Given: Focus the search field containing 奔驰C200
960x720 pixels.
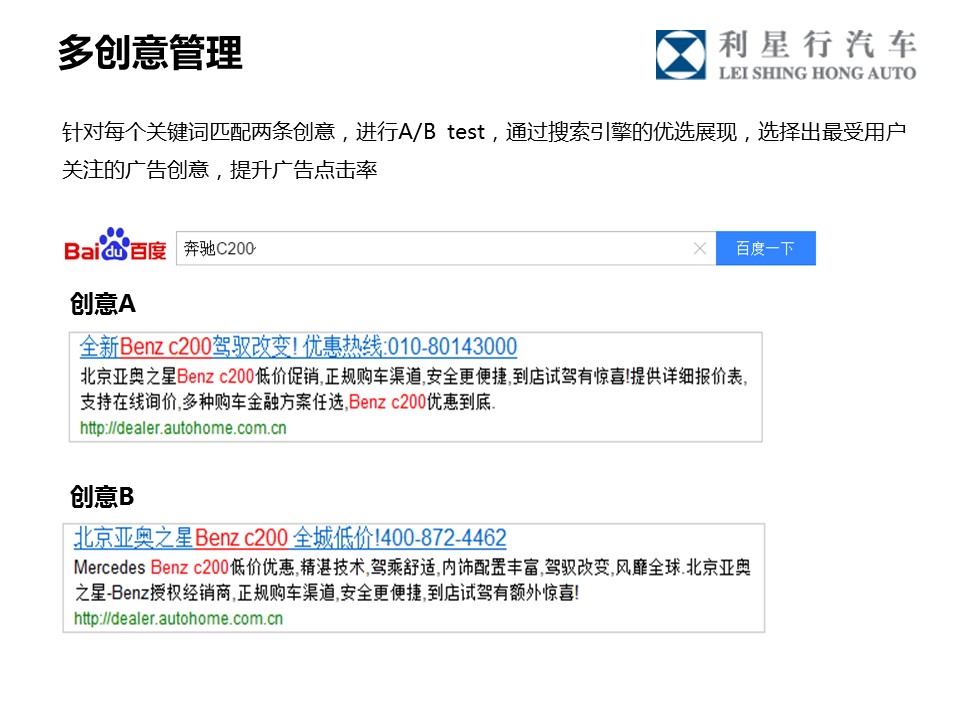Looking at the screenshot, I should 430,248.
